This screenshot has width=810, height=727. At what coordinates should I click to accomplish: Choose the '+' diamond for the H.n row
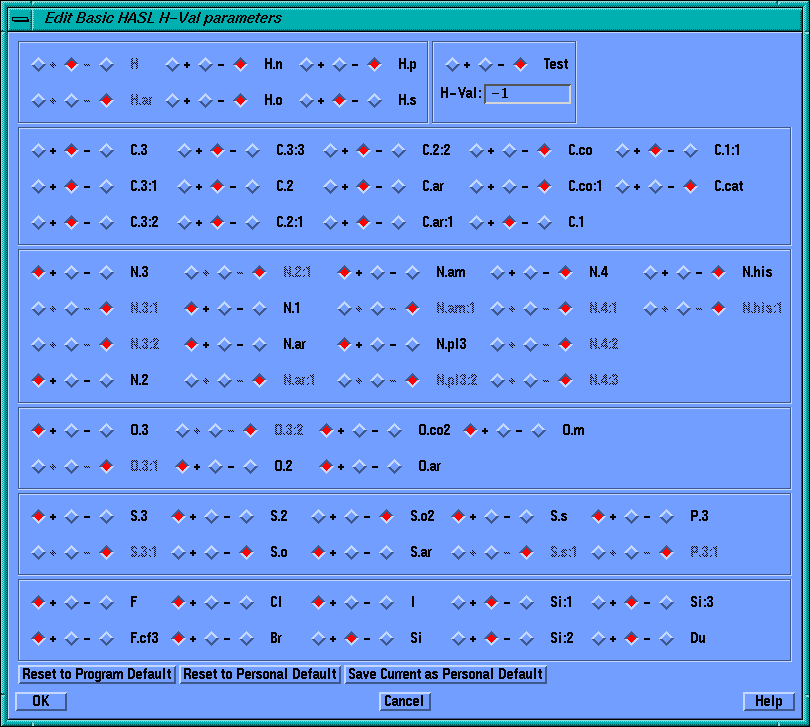[172, 64]
